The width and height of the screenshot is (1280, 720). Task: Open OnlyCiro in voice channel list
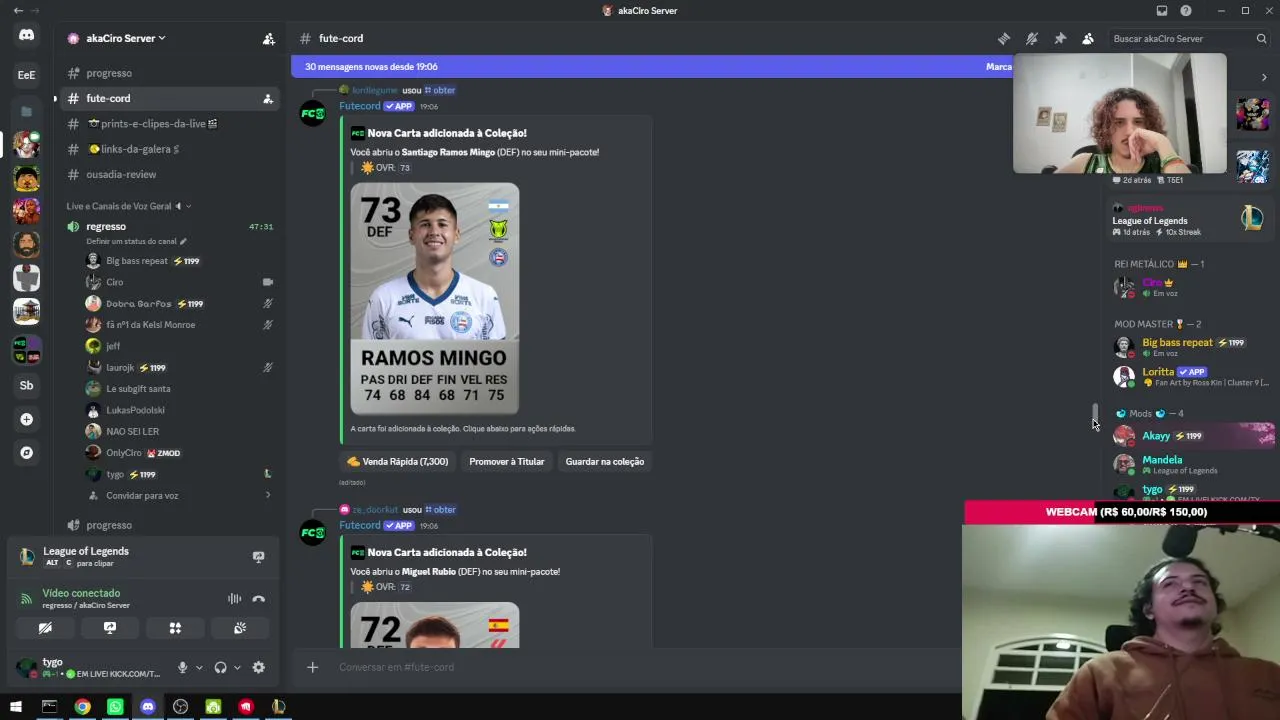[x=167, y=453]
